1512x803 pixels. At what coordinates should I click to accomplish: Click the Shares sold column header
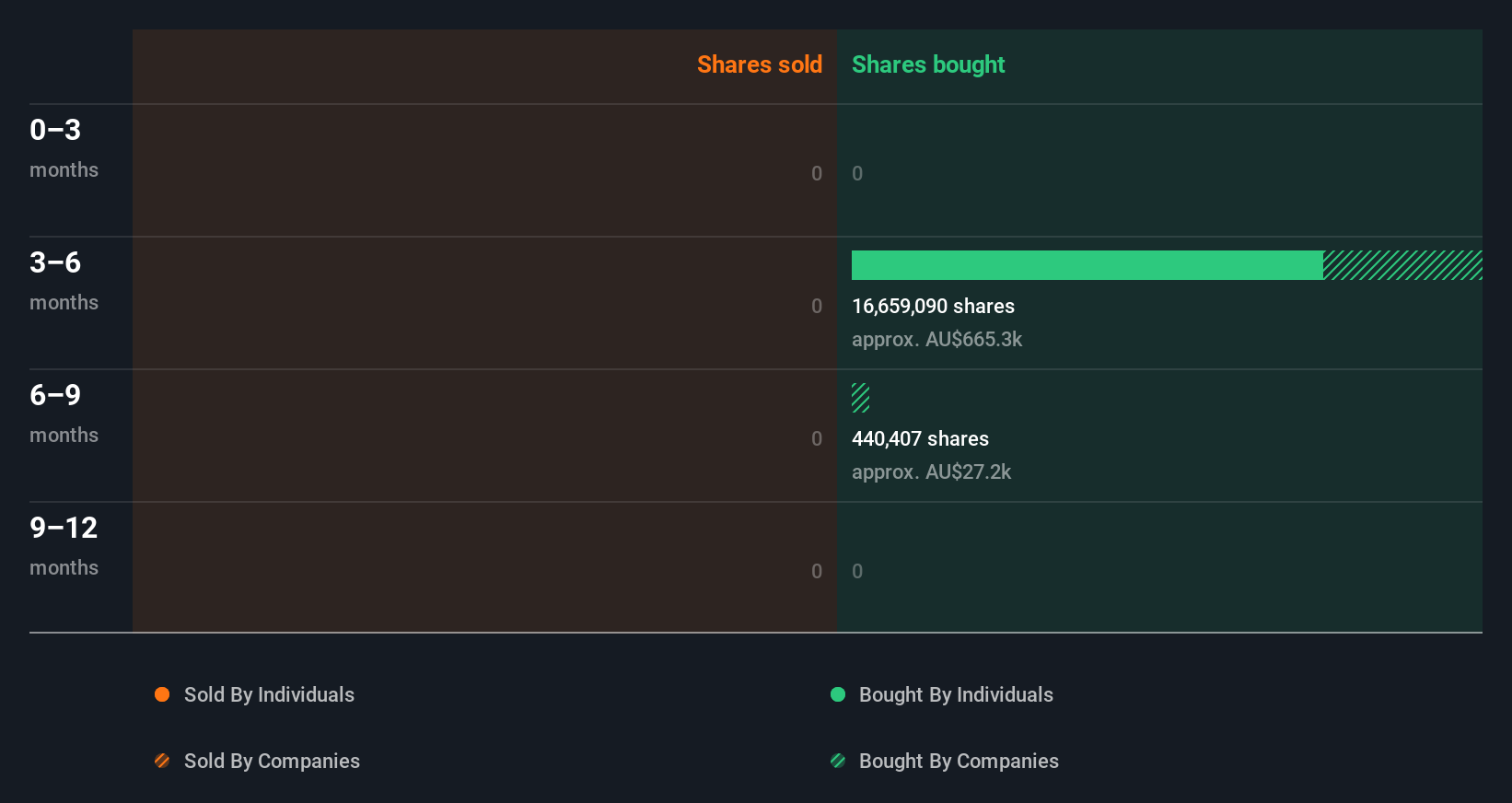click(x=760, y=64)
